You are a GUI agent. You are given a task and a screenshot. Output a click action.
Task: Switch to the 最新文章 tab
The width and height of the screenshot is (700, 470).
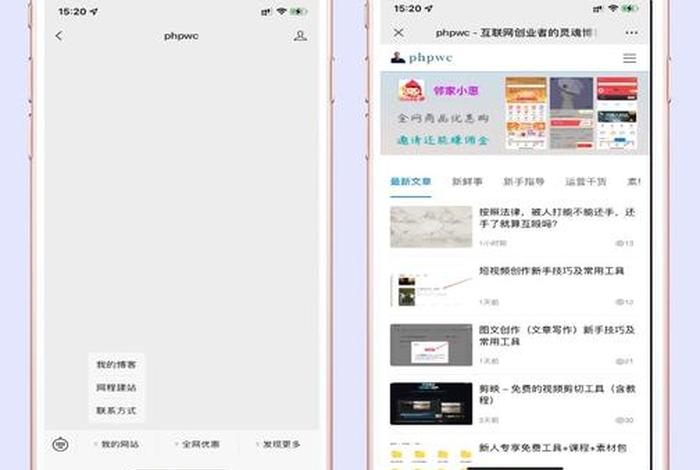pyautogui.click(x=411, y=182)
